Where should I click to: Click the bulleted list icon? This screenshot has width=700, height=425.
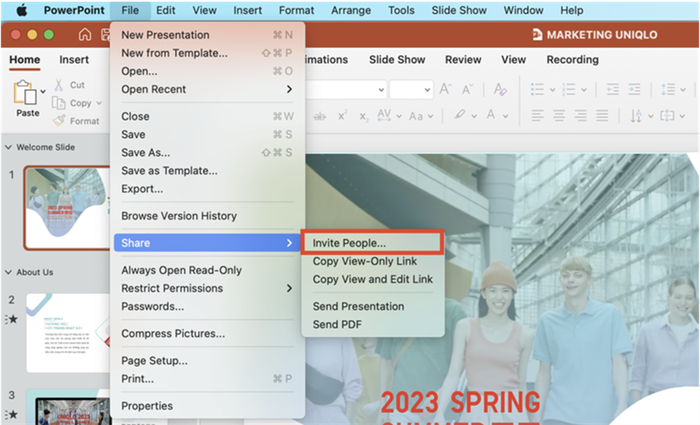coord(537,89)
